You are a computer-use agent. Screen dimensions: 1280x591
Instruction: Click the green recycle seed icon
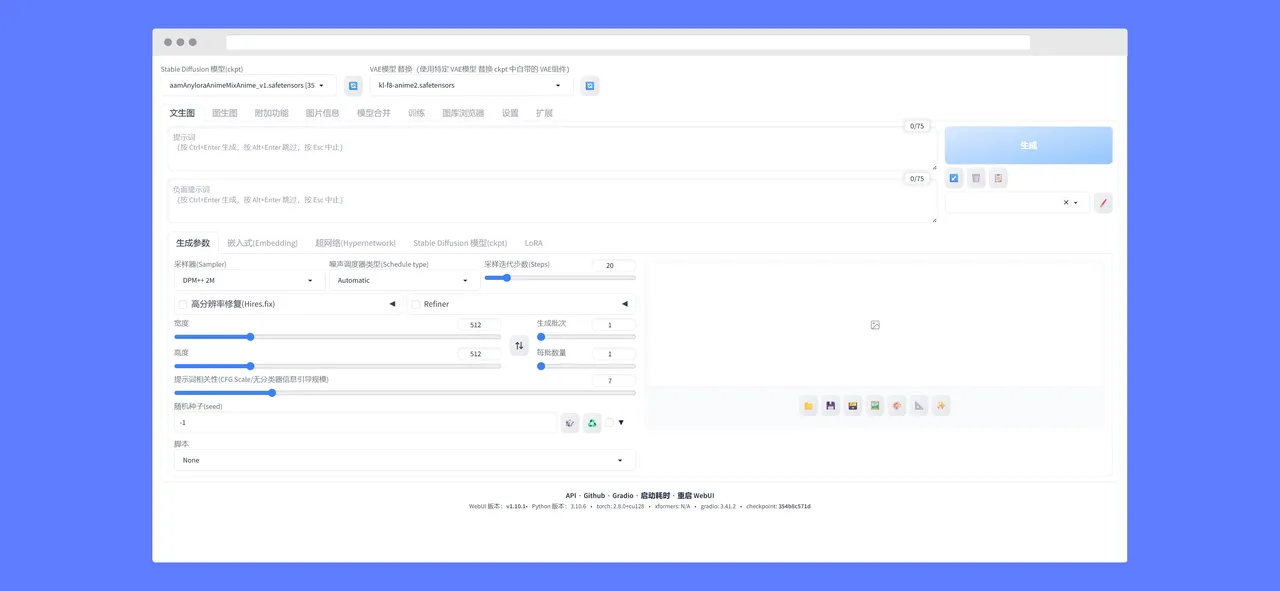(x=592, y=423)
